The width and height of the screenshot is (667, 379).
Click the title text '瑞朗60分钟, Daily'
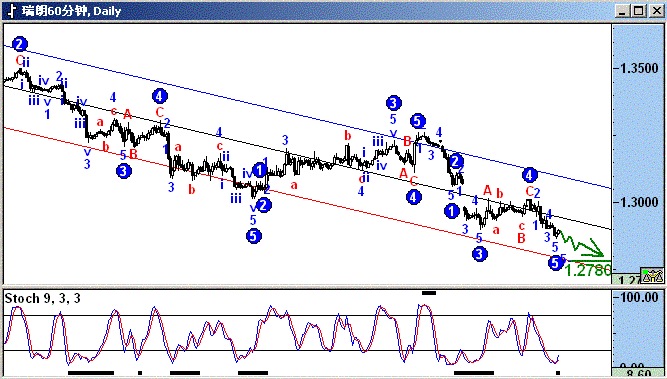click(71, 11)
